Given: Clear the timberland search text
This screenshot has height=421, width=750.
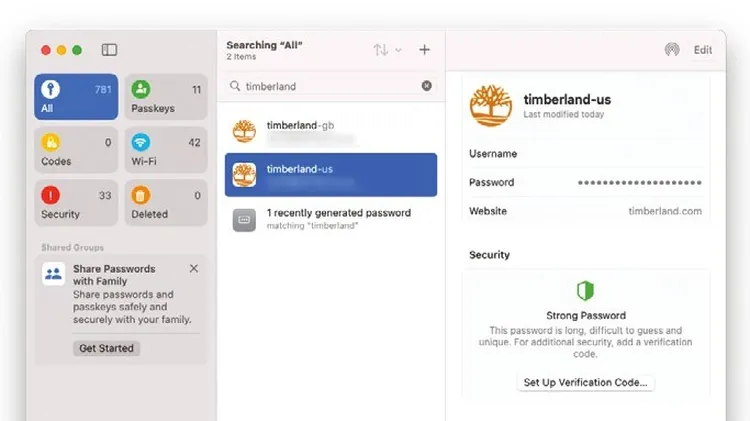Looking at the screenshot, I should 427,86.
